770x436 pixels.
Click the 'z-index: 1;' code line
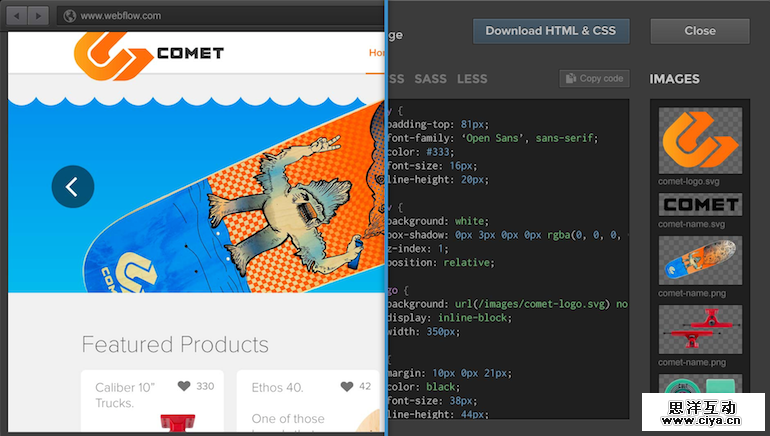pos(418,249)
